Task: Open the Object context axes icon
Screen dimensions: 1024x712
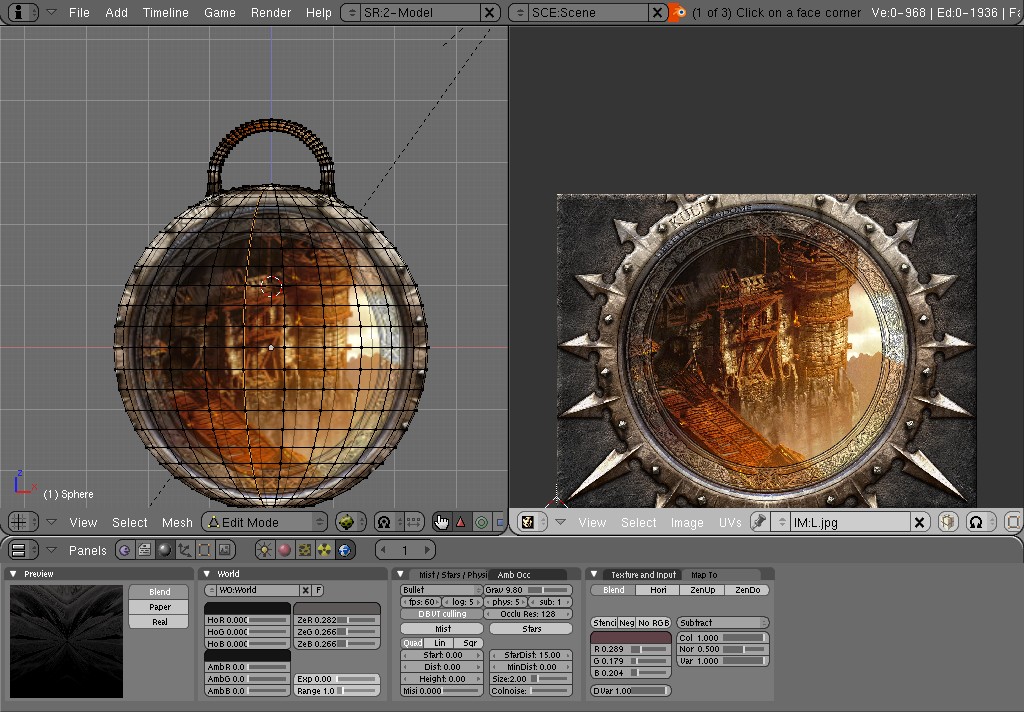Action: pos(185,550)
